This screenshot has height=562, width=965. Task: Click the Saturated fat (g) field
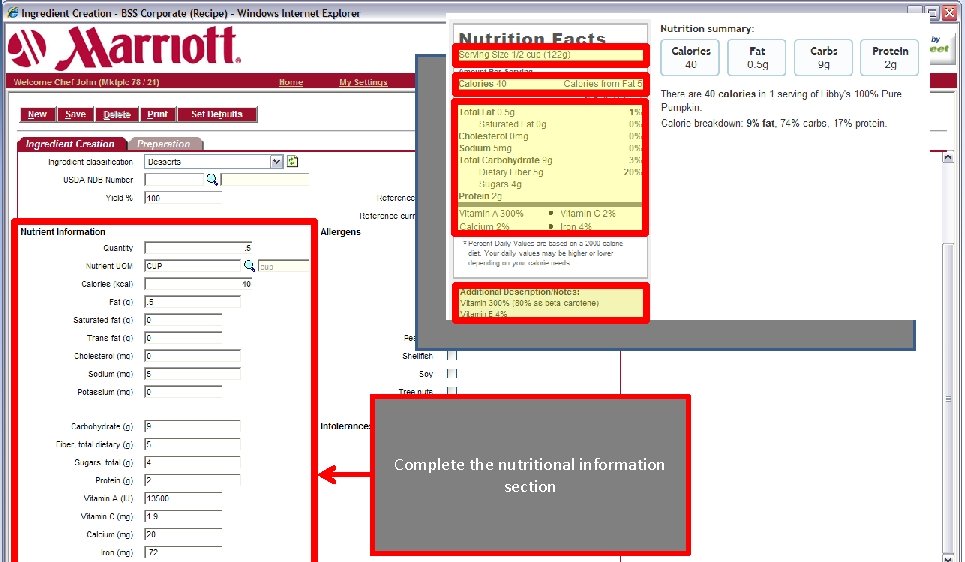[183, 319]
